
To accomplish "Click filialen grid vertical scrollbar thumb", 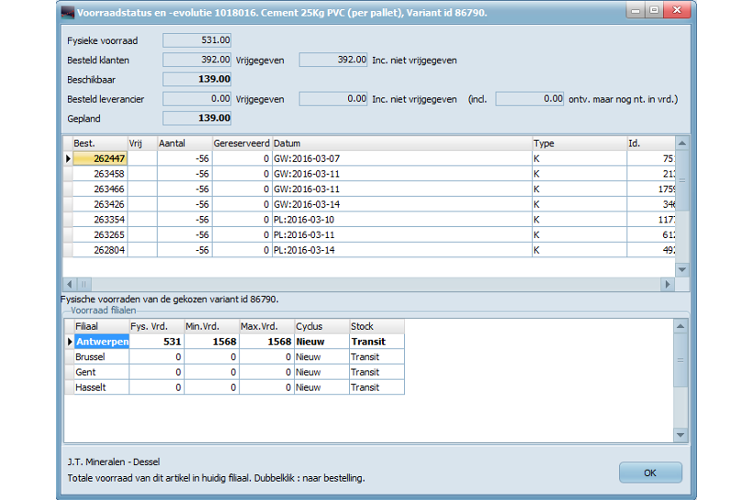I will point(680,360).
